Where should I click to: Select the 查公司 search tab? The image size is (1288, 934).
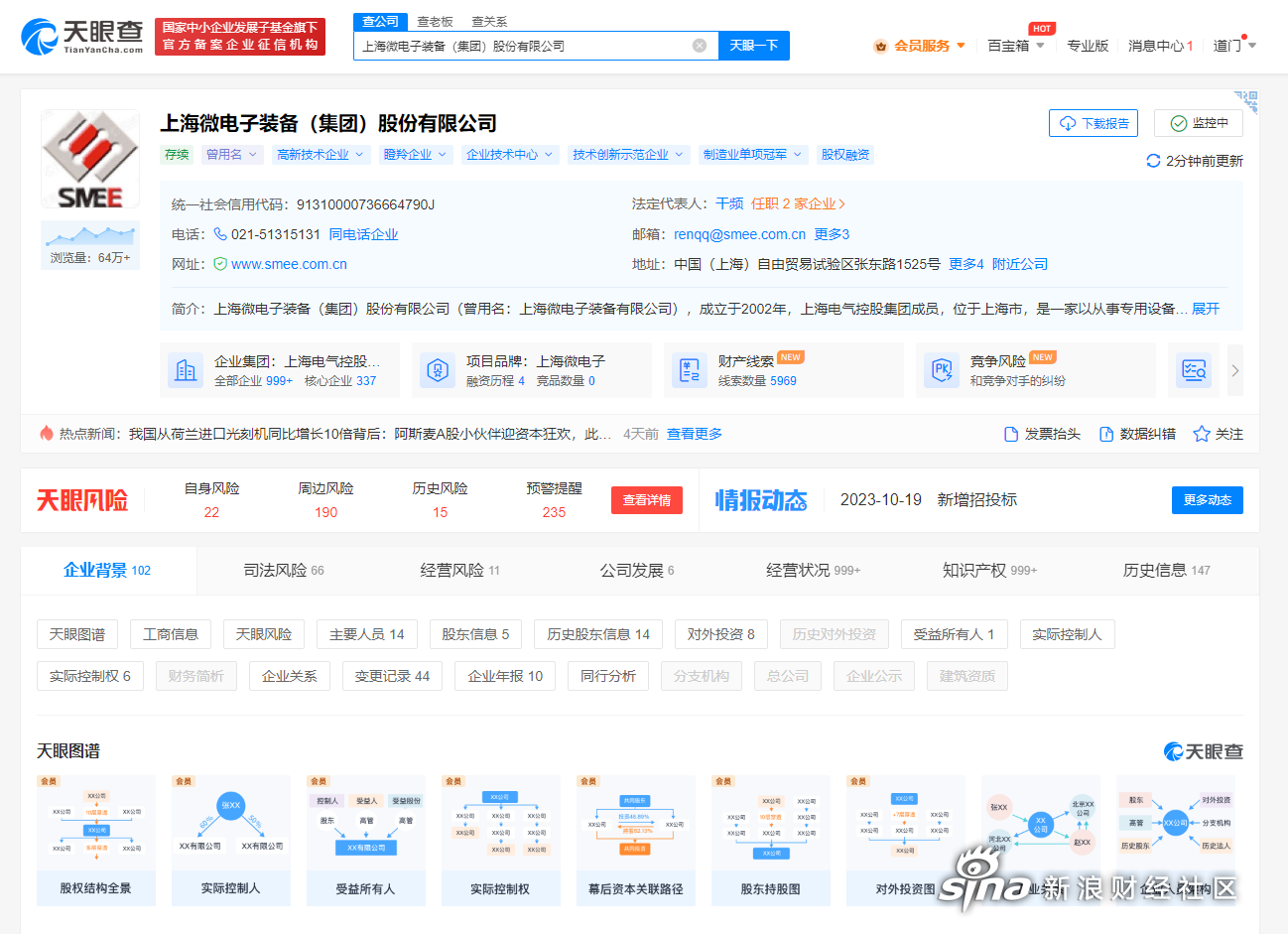380,22
